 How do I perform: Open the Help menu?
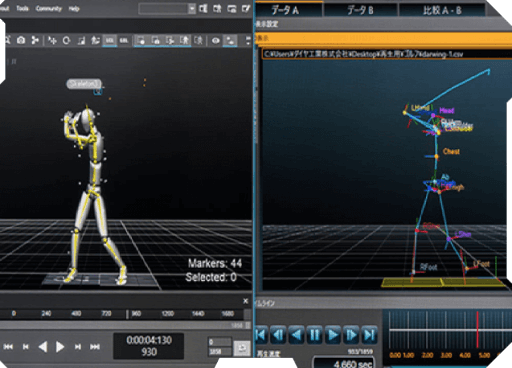pyautogui.click(x=74, y=8)
